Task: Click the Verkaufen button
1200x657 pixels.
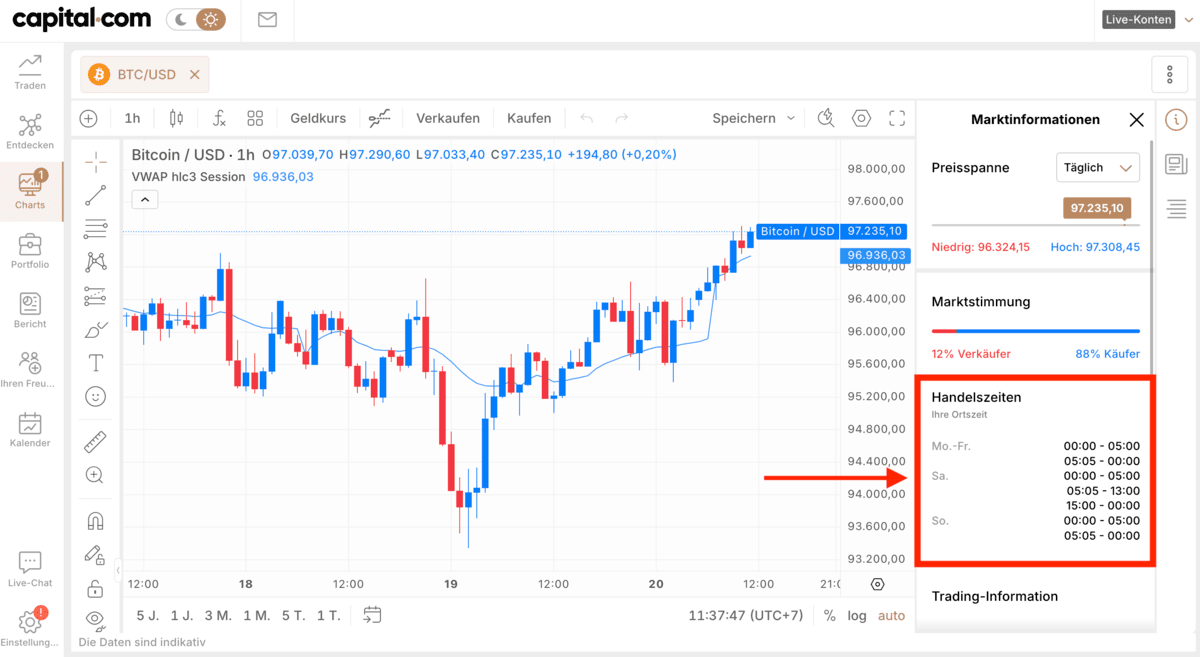Action: (x=448, y=118)
